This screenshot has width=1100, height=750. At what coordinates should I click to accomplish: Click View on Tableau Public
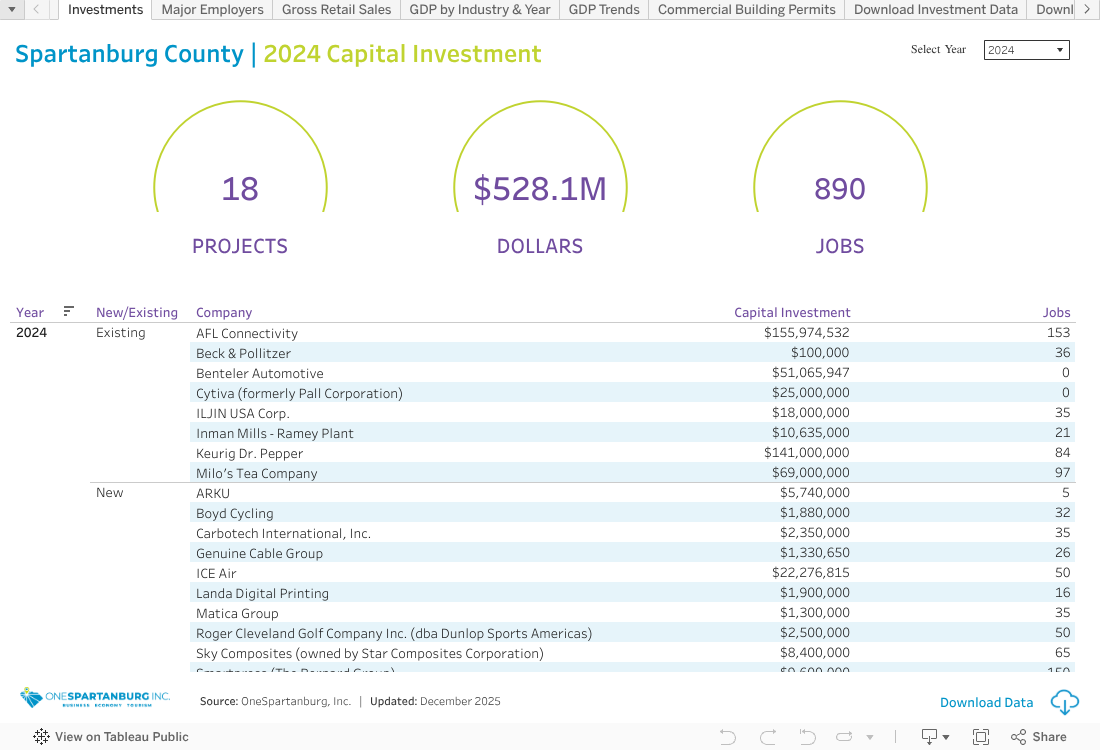click(x=121, y=737)
